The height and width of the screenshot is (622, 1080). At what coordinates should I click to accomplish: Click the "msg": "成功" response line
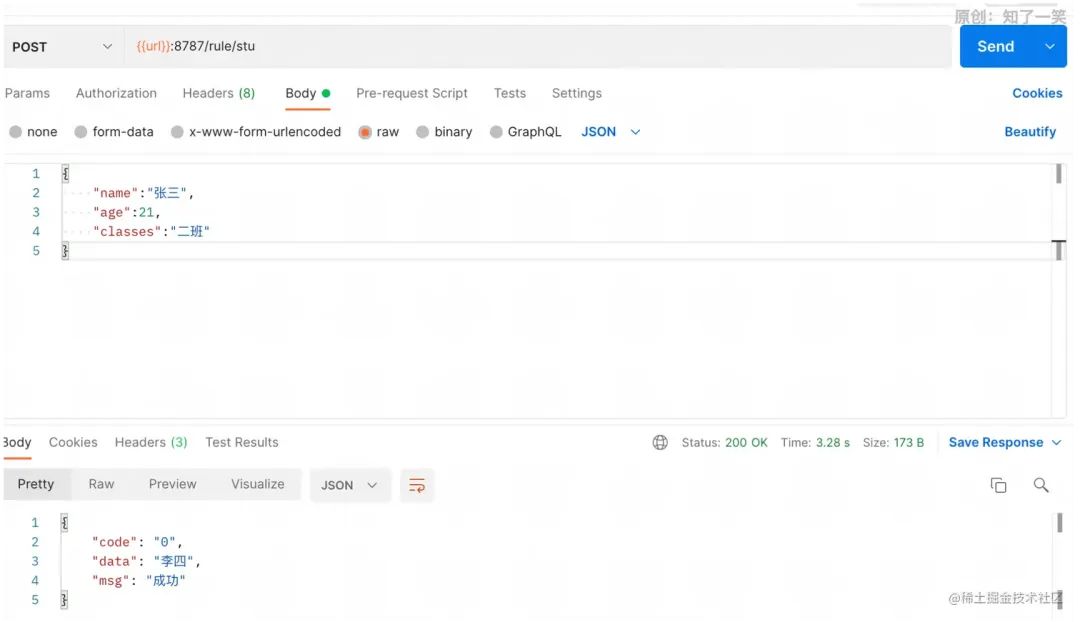click(x=138, y=581)
